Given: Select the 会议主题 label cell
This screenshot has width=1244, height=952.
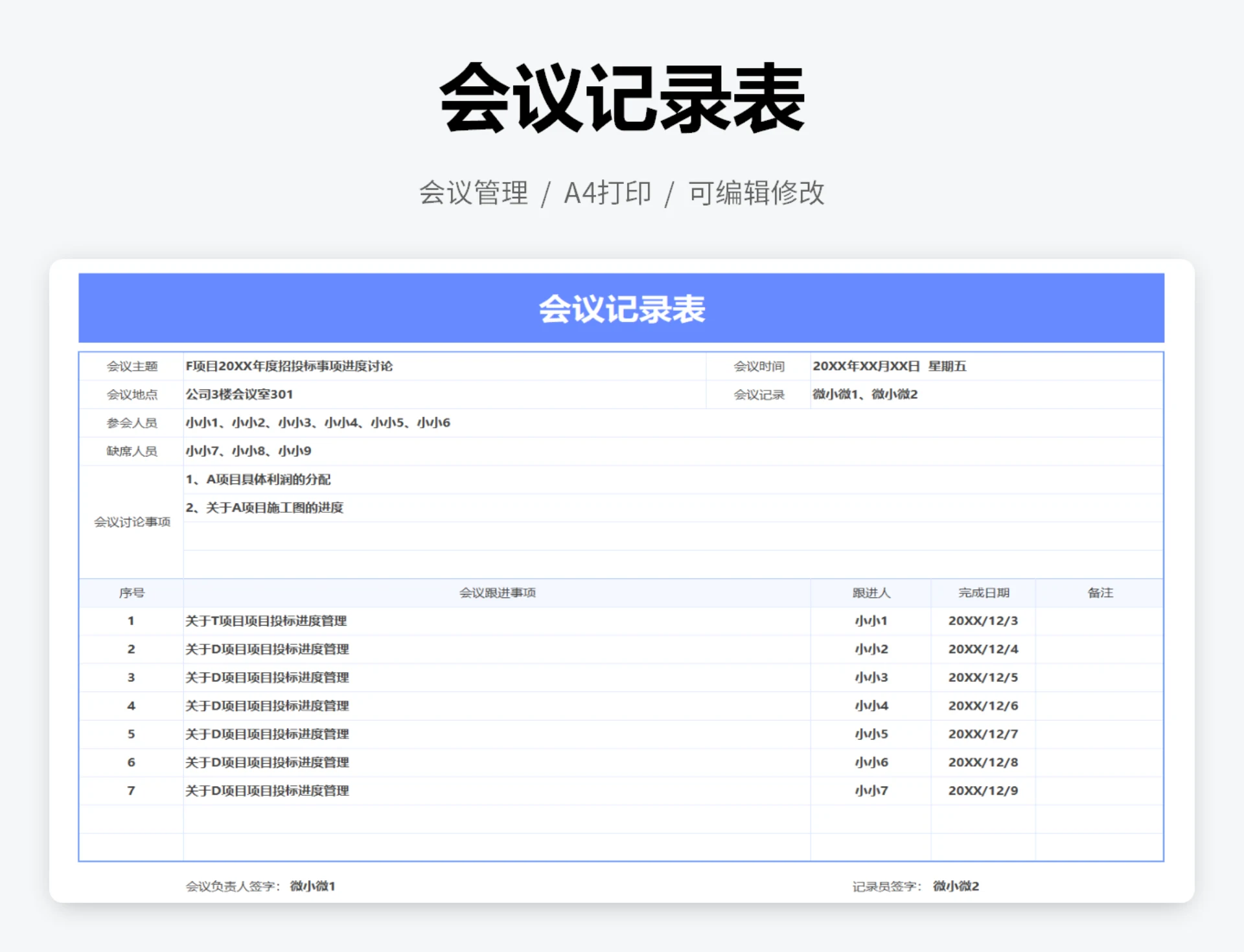Looking at the screenshot, I should point(131,366).
